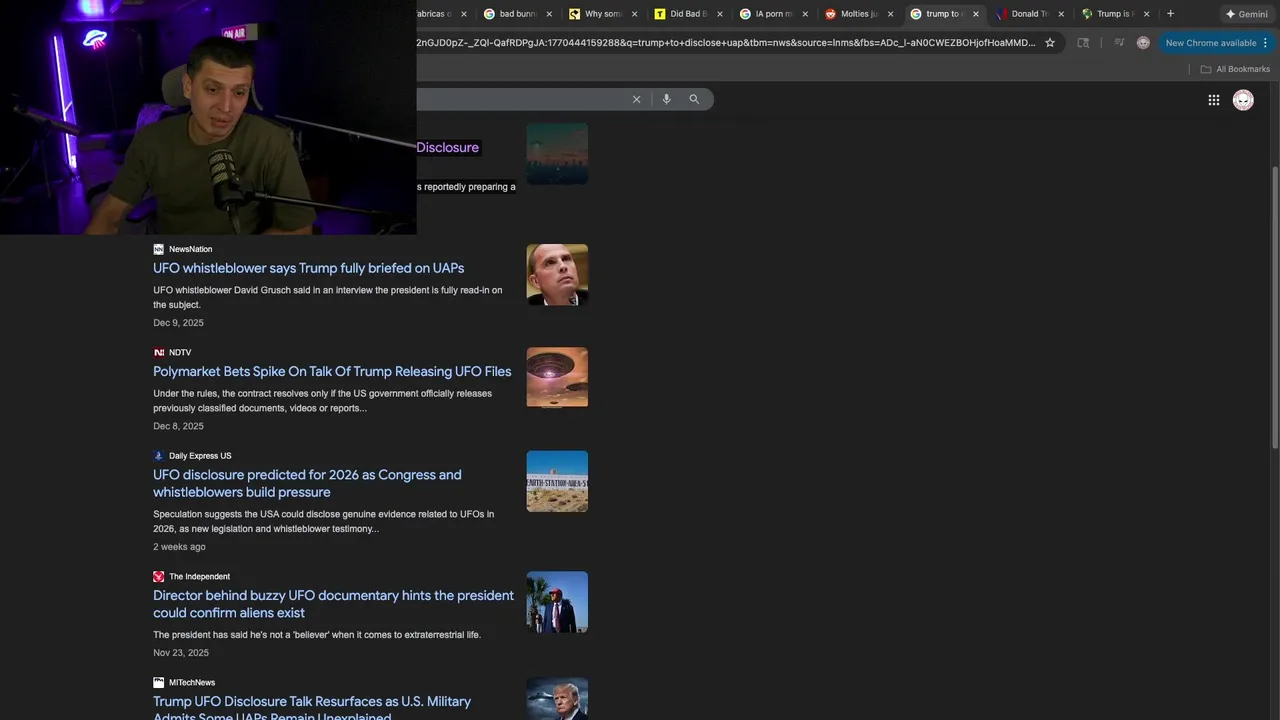Screen dimensions: 1280x720
Task: Close the 'IA porn' tab
Action: 804,14
